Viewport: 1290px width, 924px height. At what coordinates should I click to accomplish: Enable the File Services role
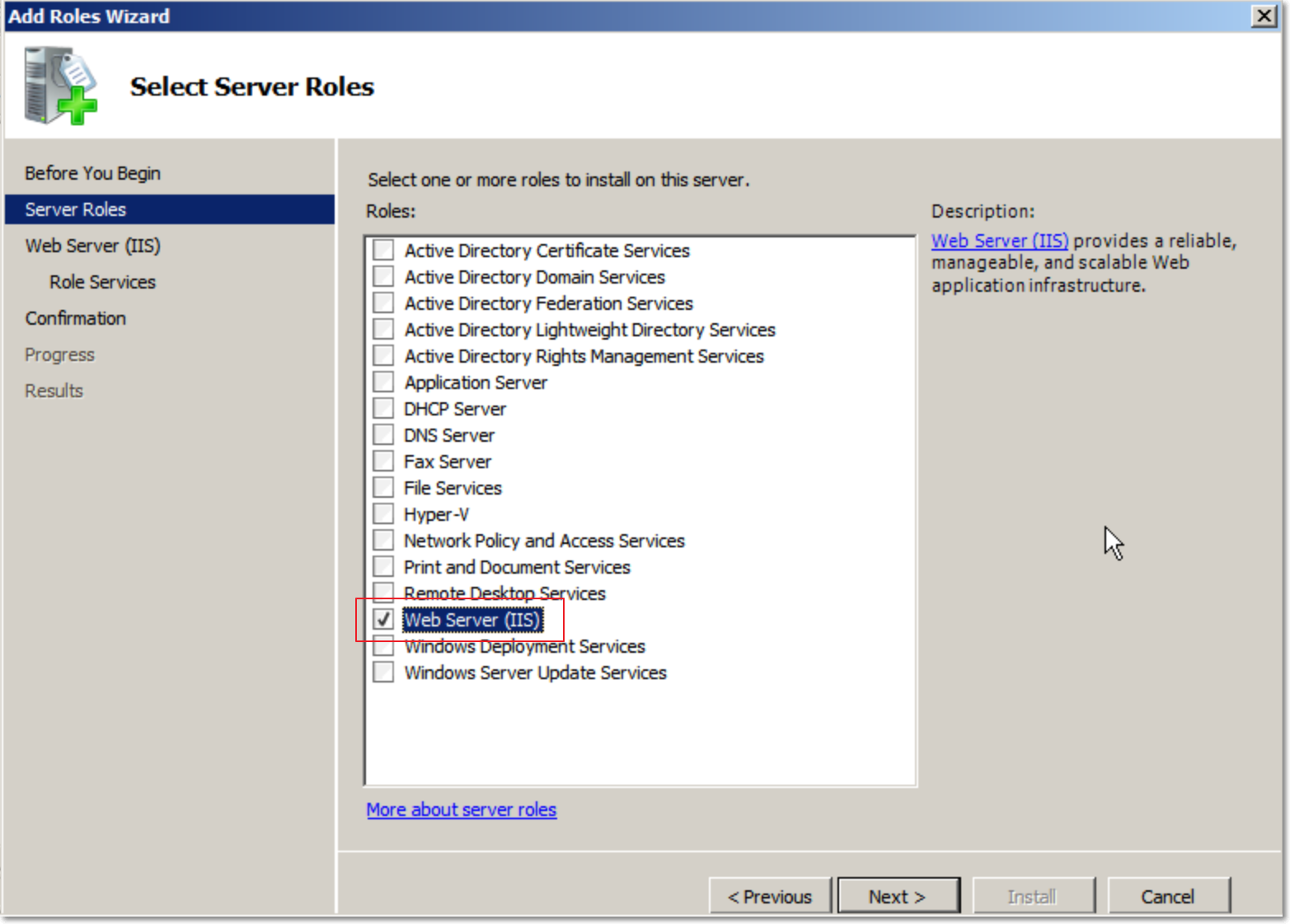tap(382, 487)
